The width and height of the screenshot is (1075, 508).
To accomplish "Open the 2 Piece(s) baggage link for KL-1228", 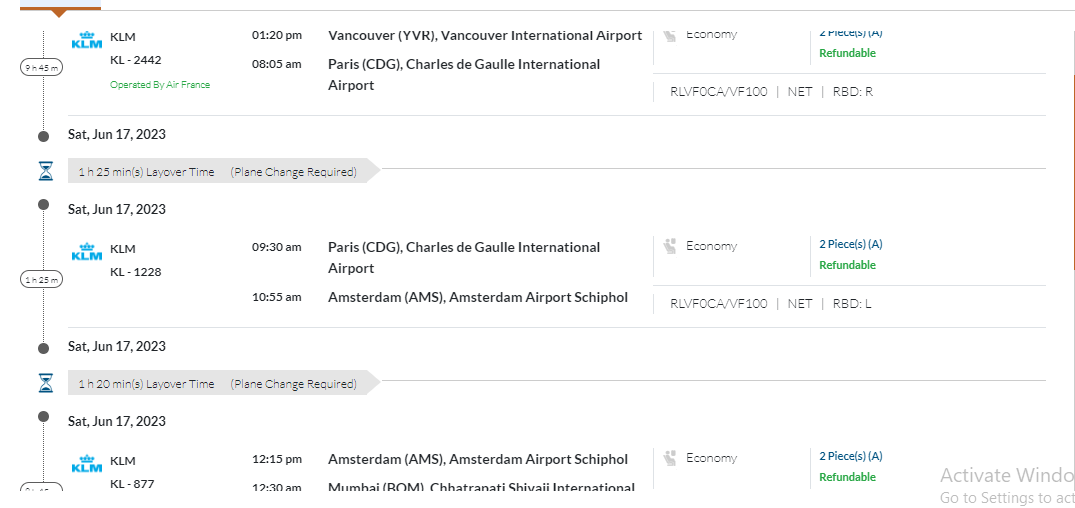I will (850, 244).
